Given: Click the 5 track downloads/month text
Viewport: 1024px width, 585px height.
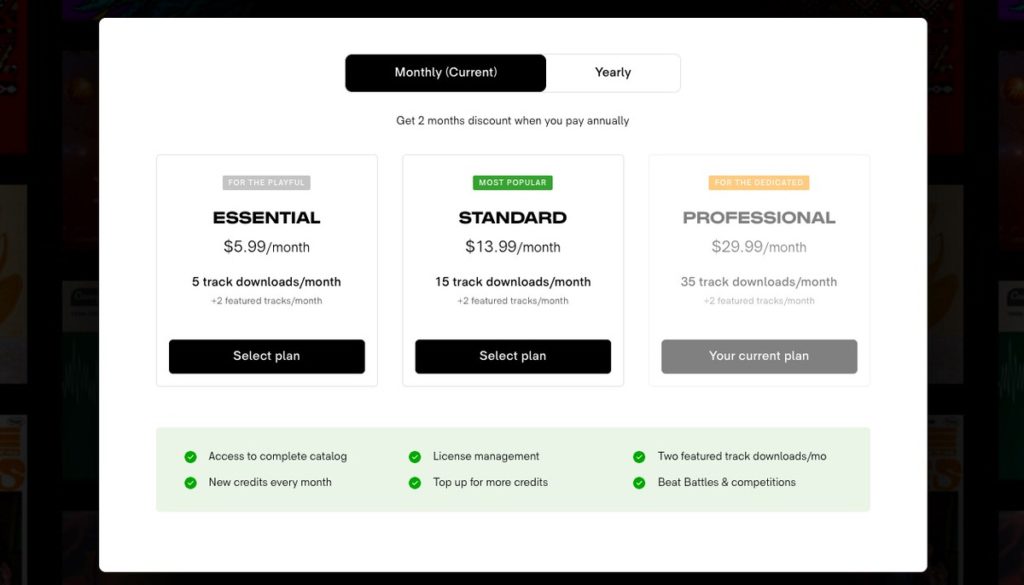Looking at the screenshot, I should [x=266, y=281].
